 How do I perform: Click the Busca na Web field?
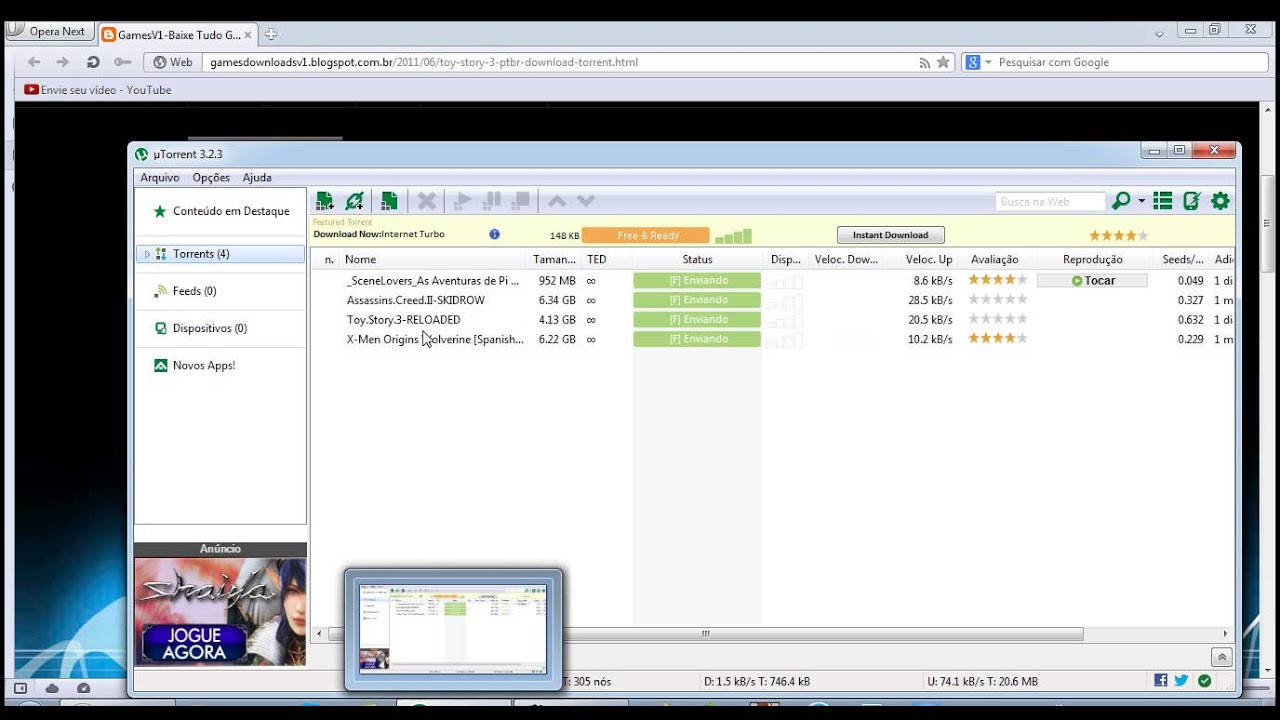coord(1050,202)
